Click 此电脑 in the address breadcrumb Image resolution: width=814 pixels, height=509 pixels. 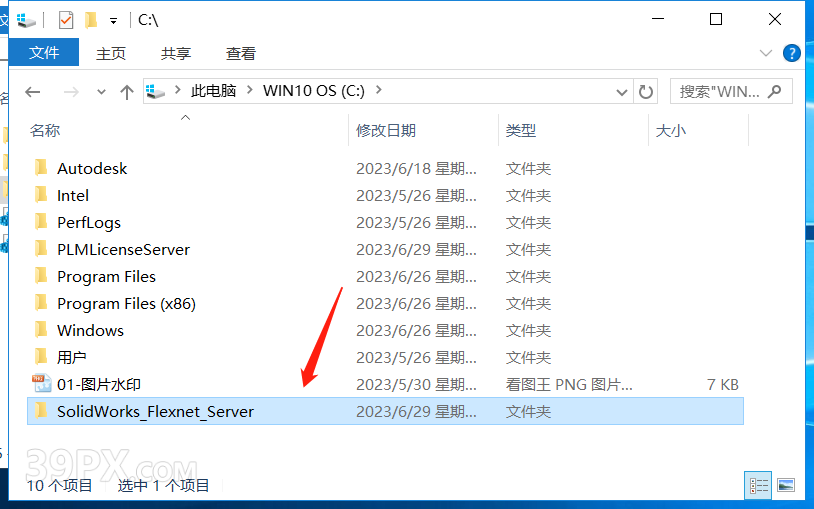point(213,91)
